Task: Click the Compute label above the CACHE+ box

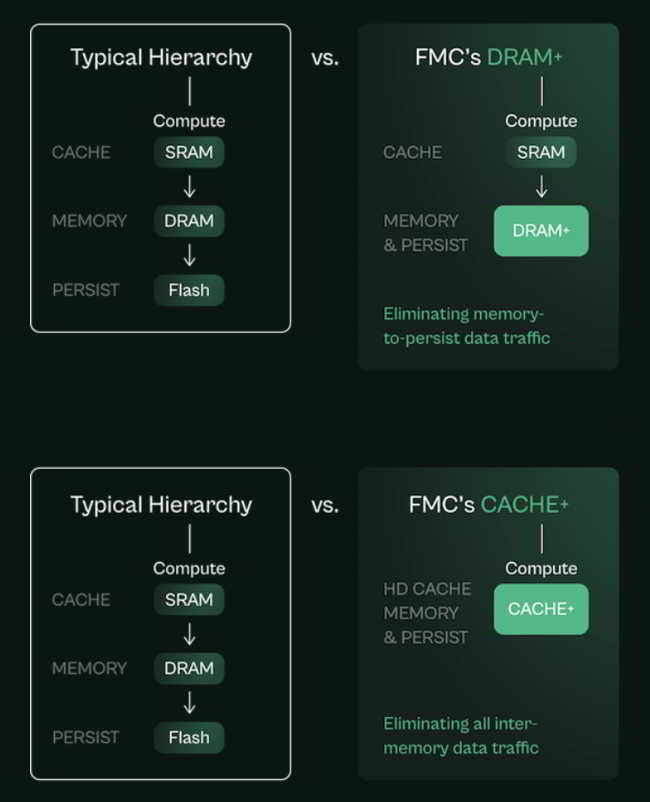Action: tap(541, 568)
